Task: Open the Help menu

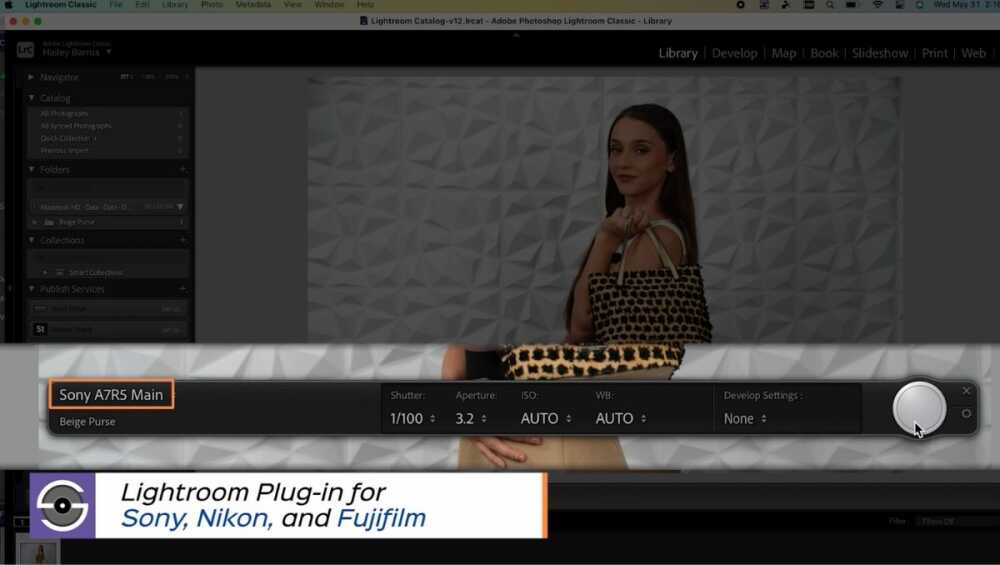Action: point(365,4)
